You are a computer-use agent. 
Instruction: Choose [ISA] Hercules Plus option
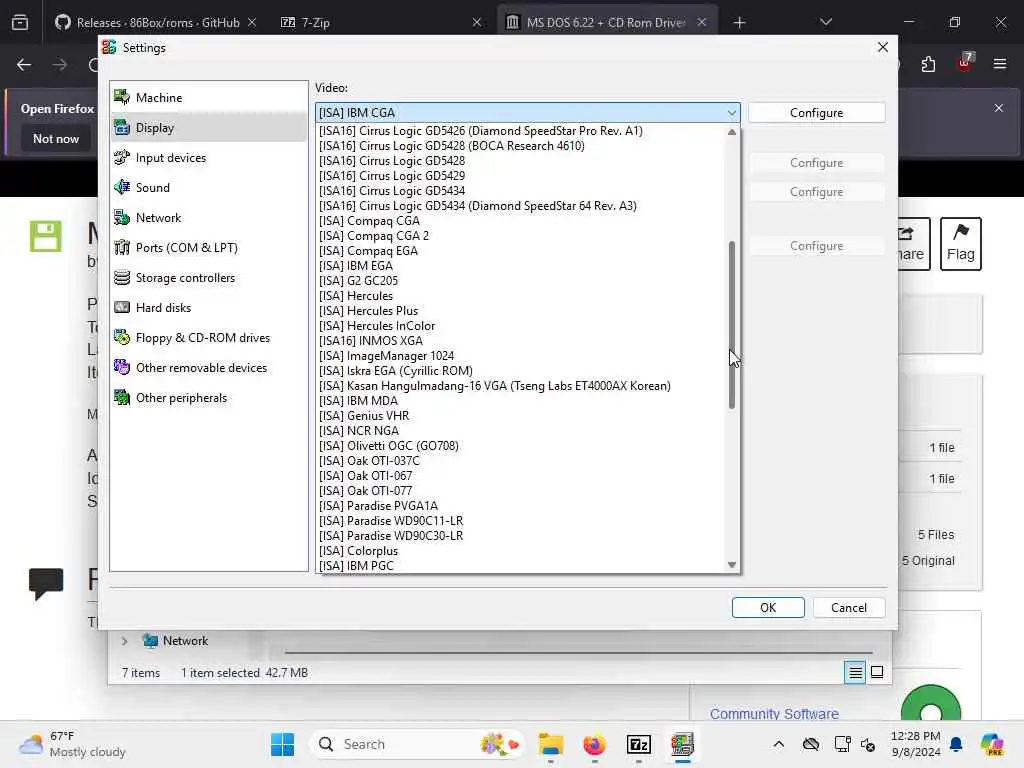(x=520, y=311)
